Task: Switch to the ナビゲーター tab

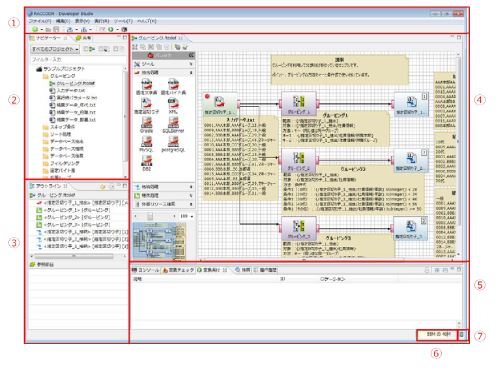Action: (x=48, y=38)
